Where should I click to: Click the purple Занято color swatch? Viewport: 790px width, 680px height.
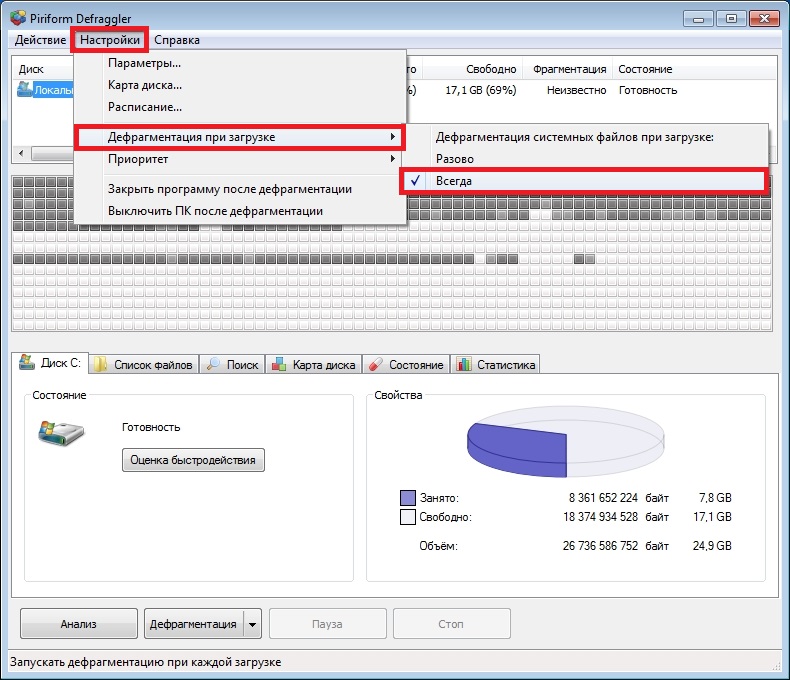point(407,497)
